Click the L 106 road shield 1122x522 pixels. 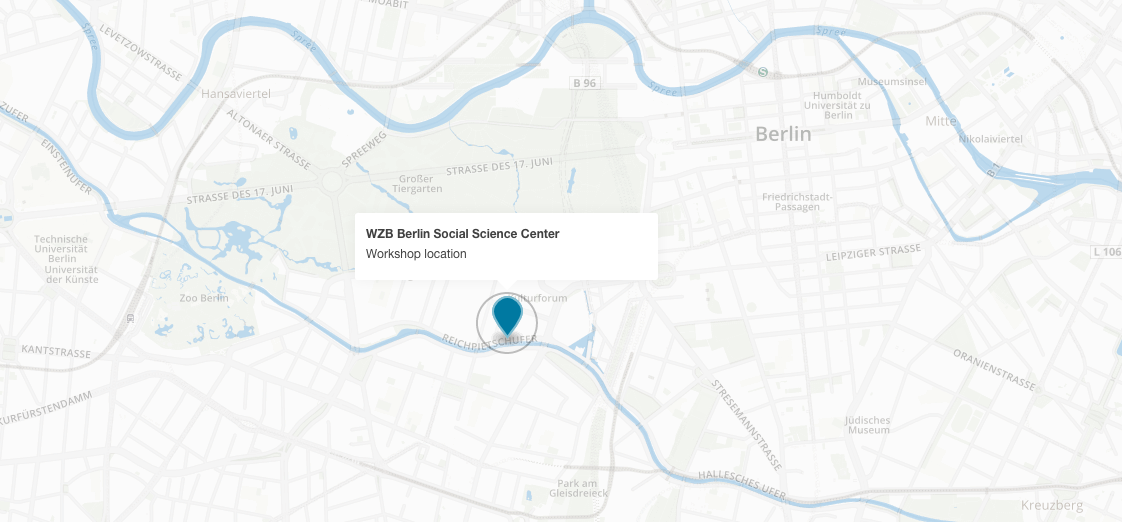(x=1108, y=252)
